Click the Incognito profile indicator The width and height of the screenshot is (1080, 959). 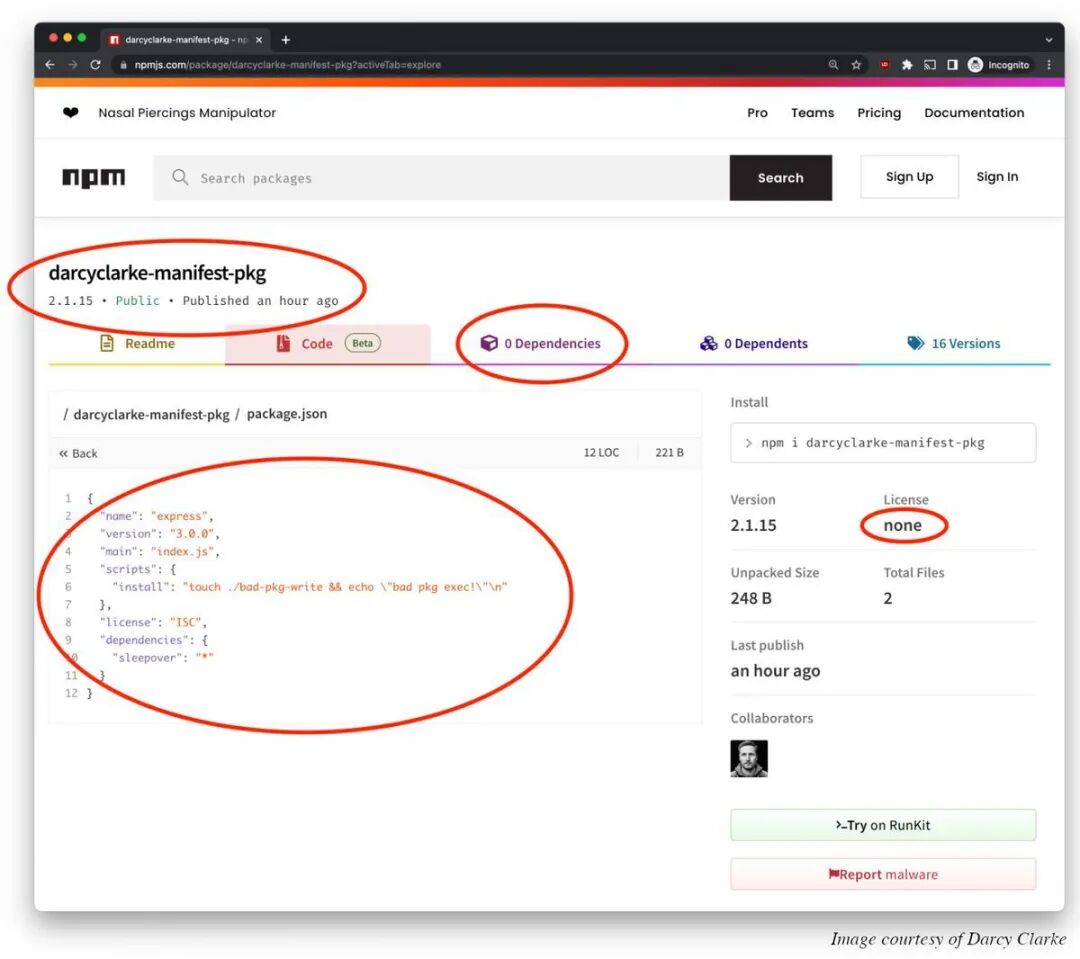[x=999, y=65]
